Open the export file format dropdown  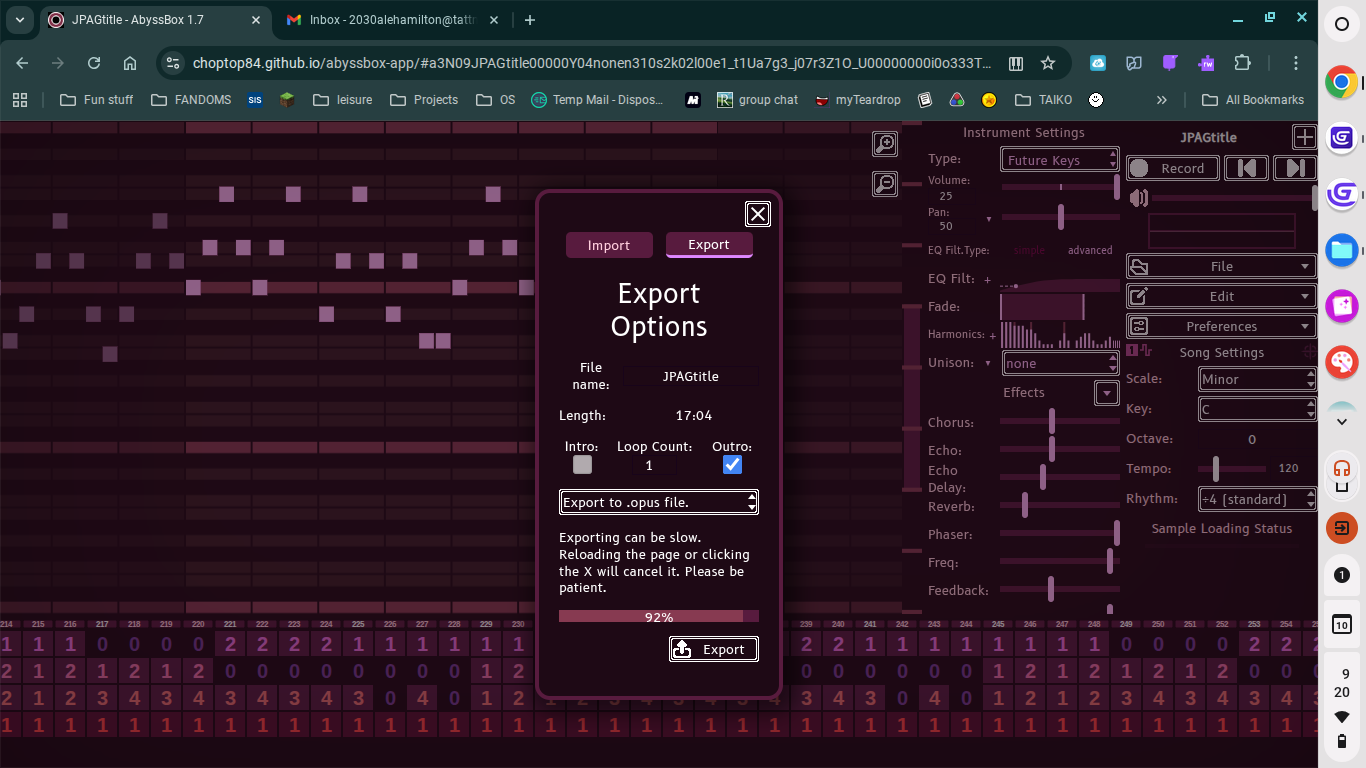tap(659, 502)
